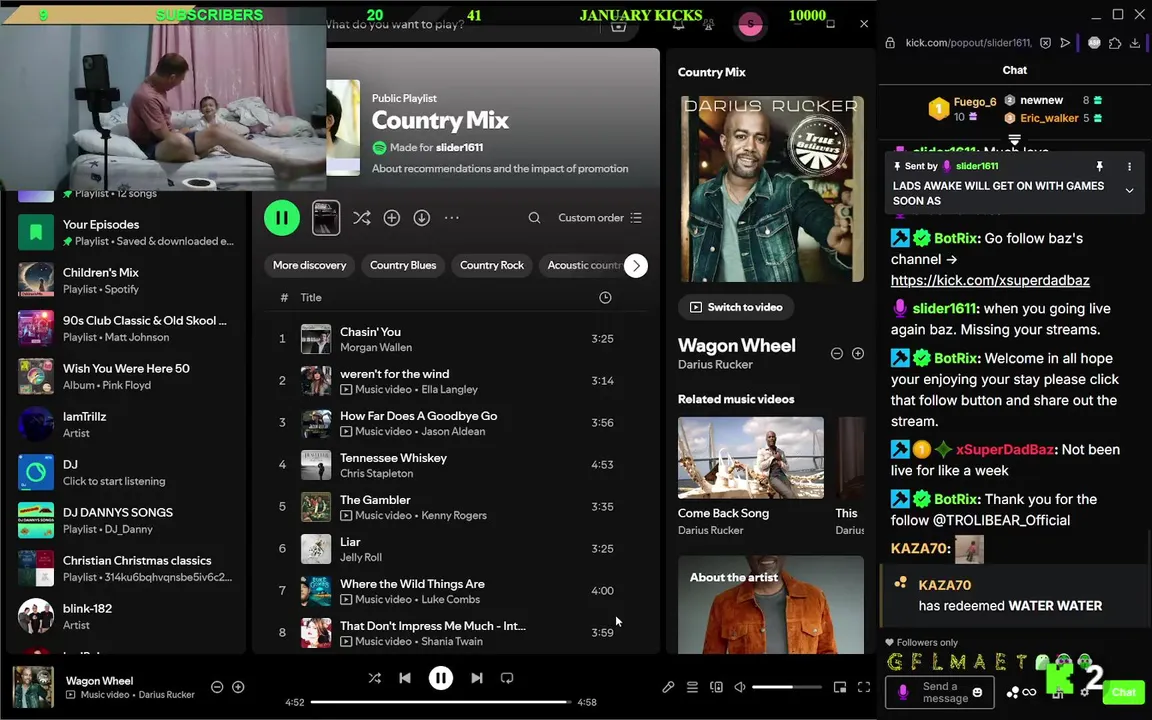Open the miniplayer icon

(x=840, y=687)
